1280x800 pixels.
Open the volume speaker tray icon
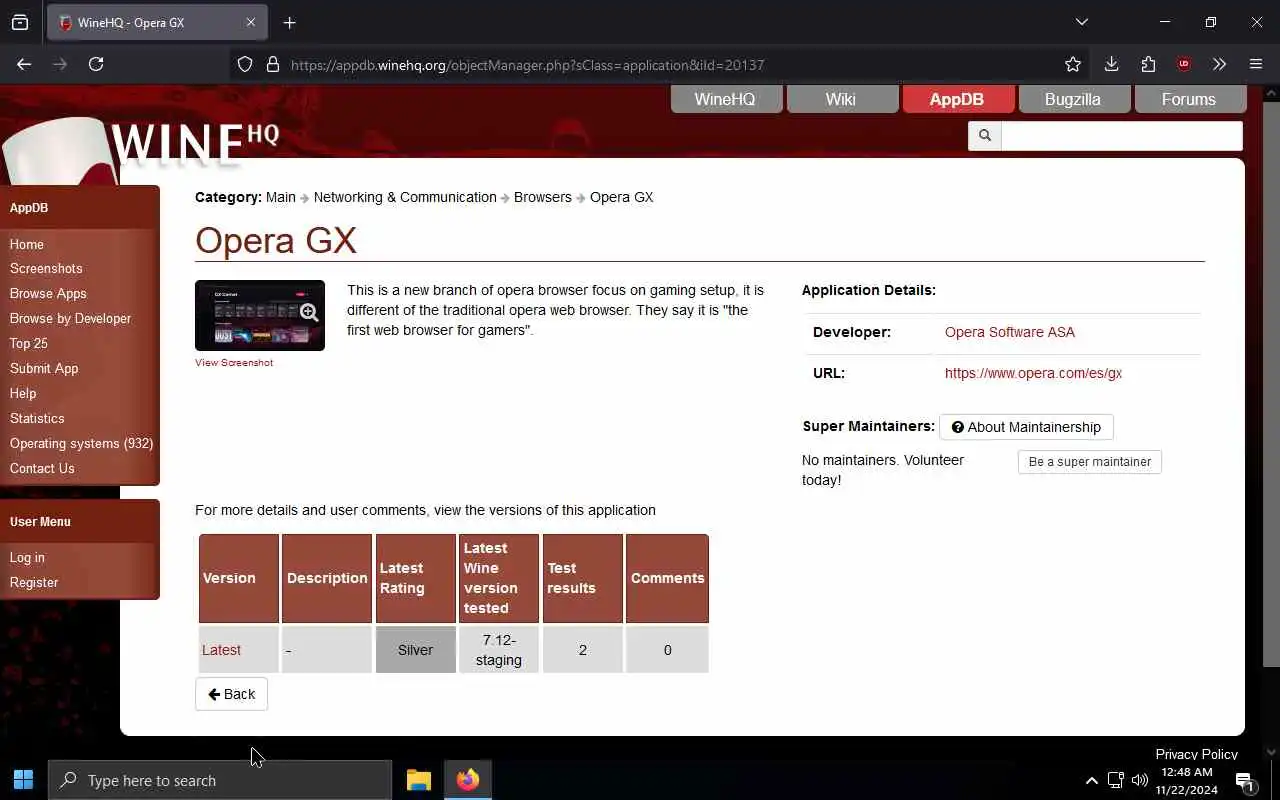tap(1140, 780)
